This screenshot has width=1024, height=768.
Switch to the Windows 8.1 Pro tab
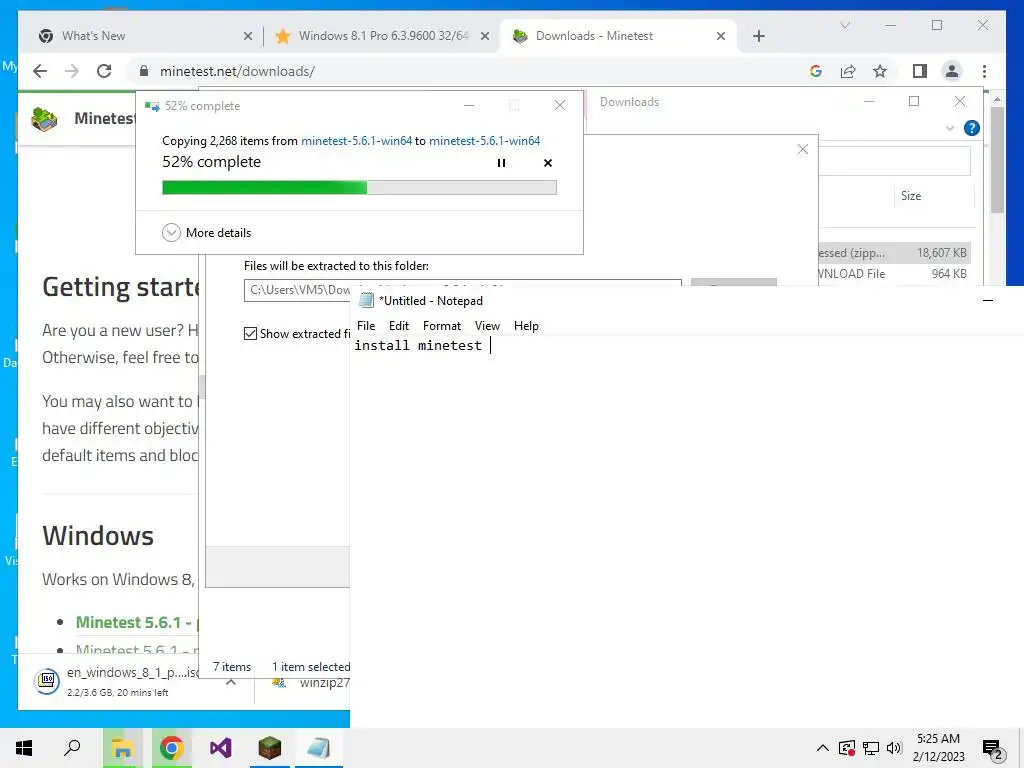[383, 36]
